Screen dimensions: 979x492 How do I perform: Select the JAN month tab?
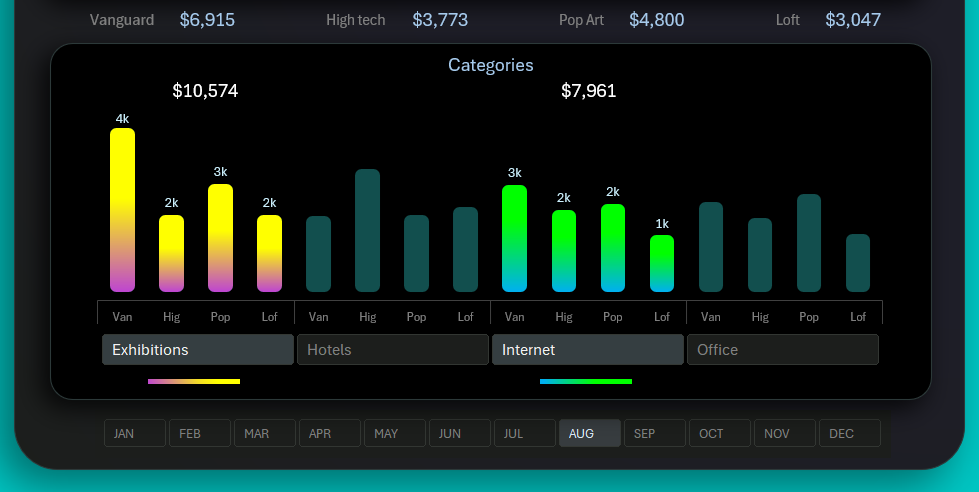[134, 433]
